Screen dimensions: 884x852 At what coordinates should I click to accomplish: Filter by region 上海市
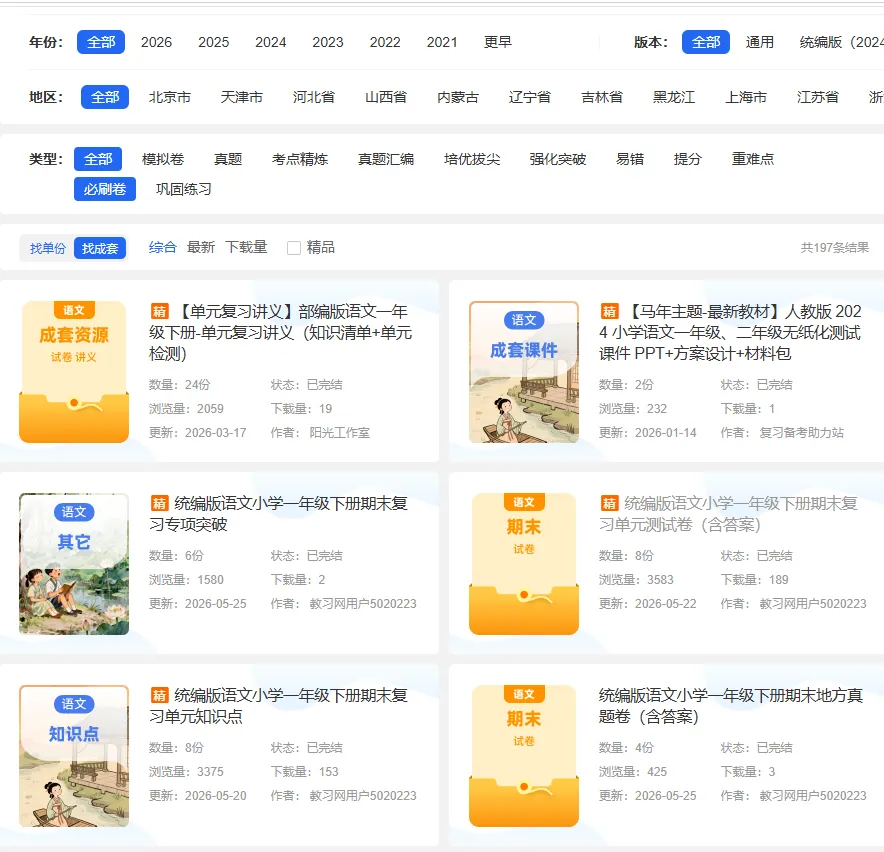(746, 97)
